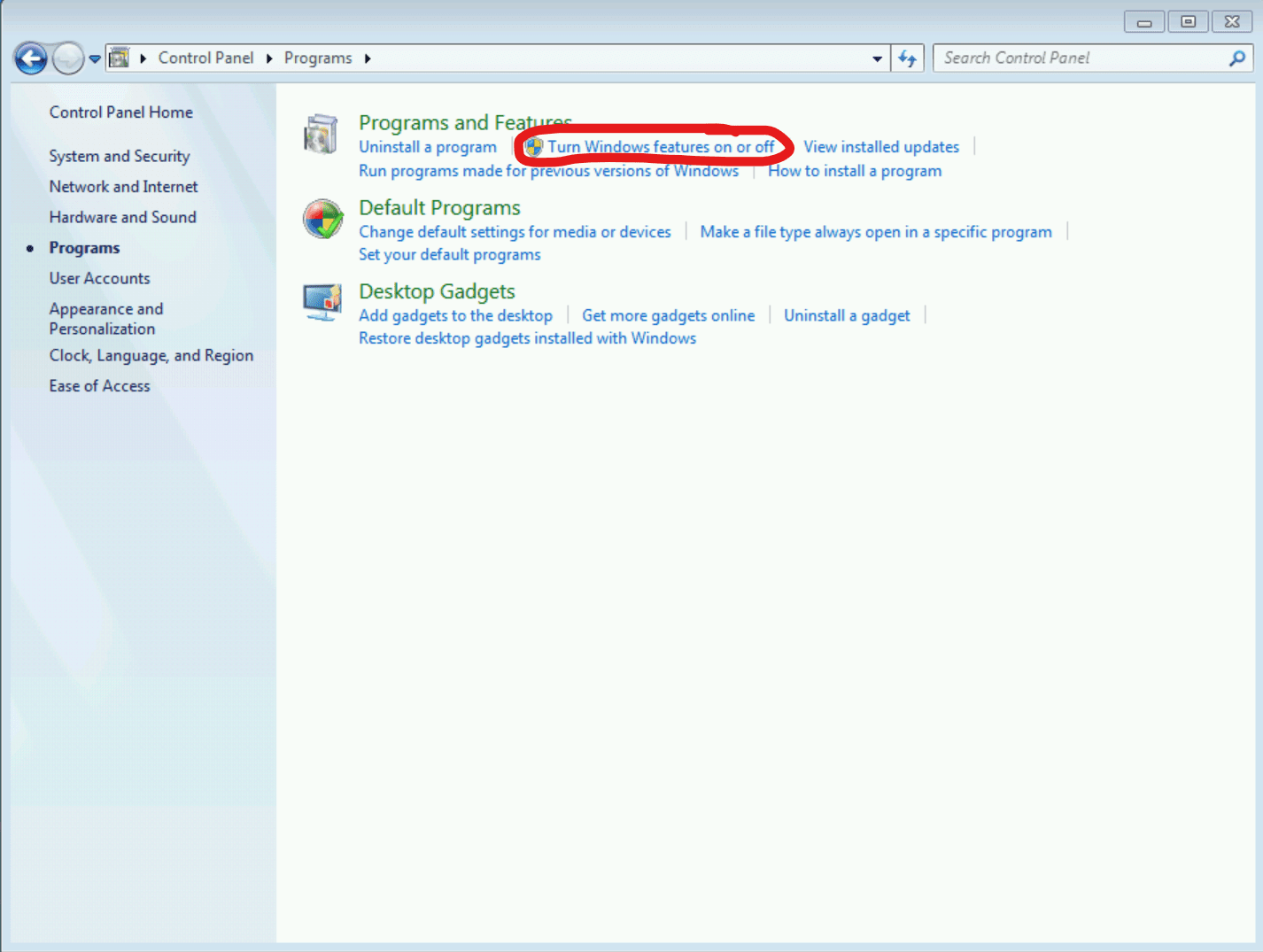Click Get more gadgets online
Viewport: 1263px width, 952px height.
coord(669,316)
